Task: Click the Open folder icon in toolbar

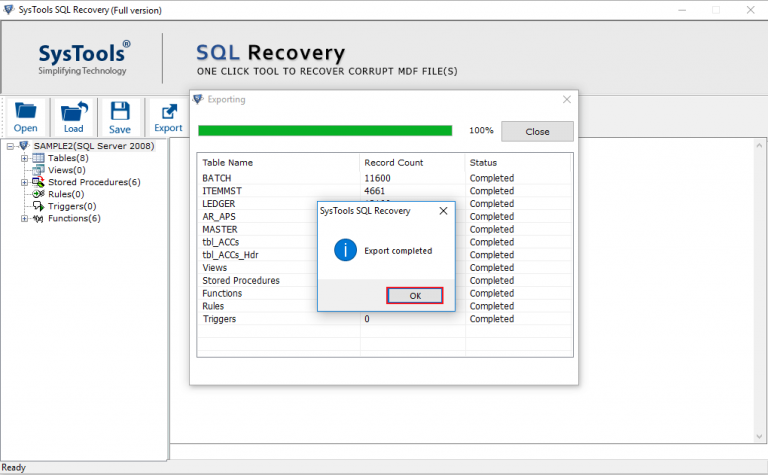Action: point(25,111)
